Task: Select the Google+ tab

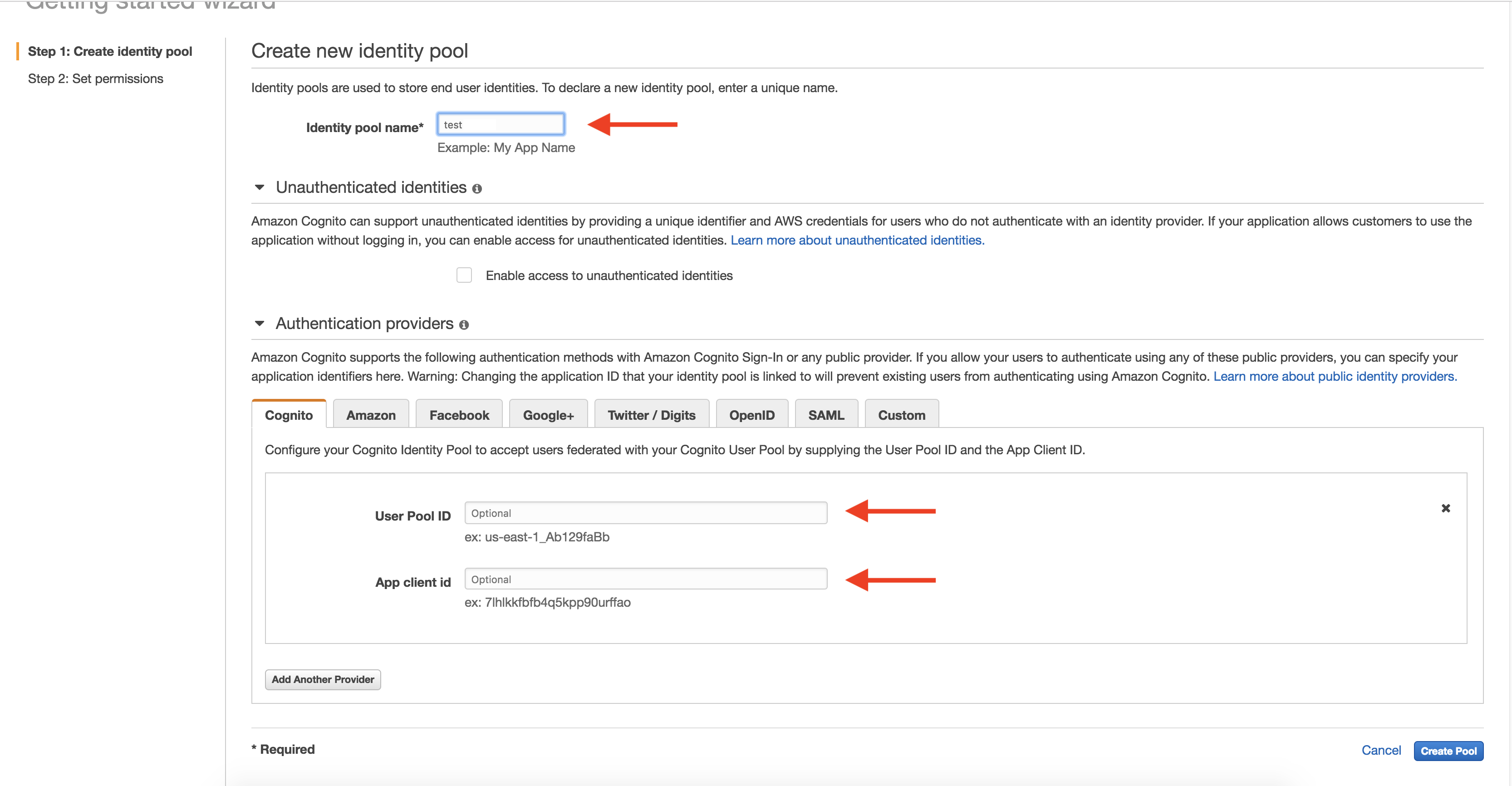Action: 553,415
